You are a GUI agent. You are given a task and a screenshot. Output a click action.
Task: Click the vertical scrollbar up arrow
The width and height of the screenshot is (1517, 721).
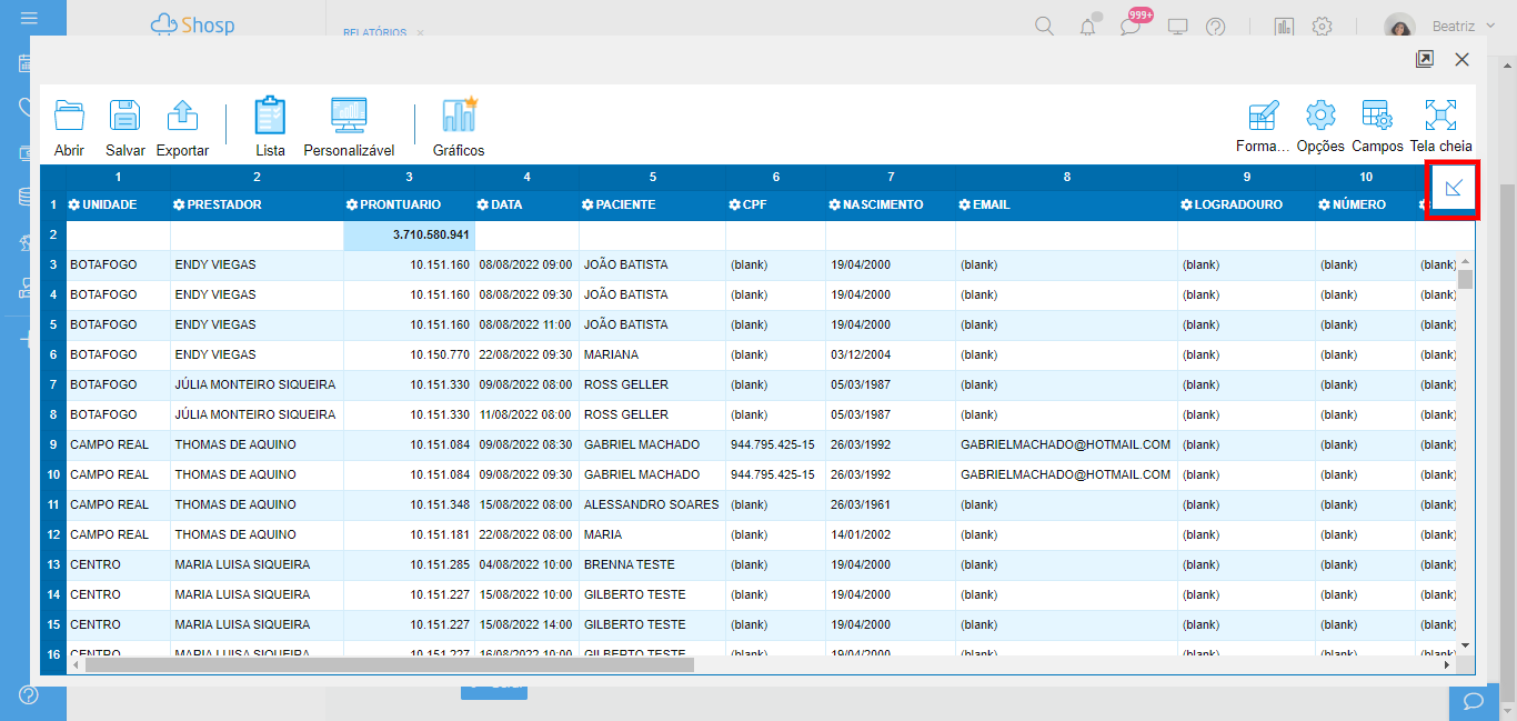tap(1466, 260)
